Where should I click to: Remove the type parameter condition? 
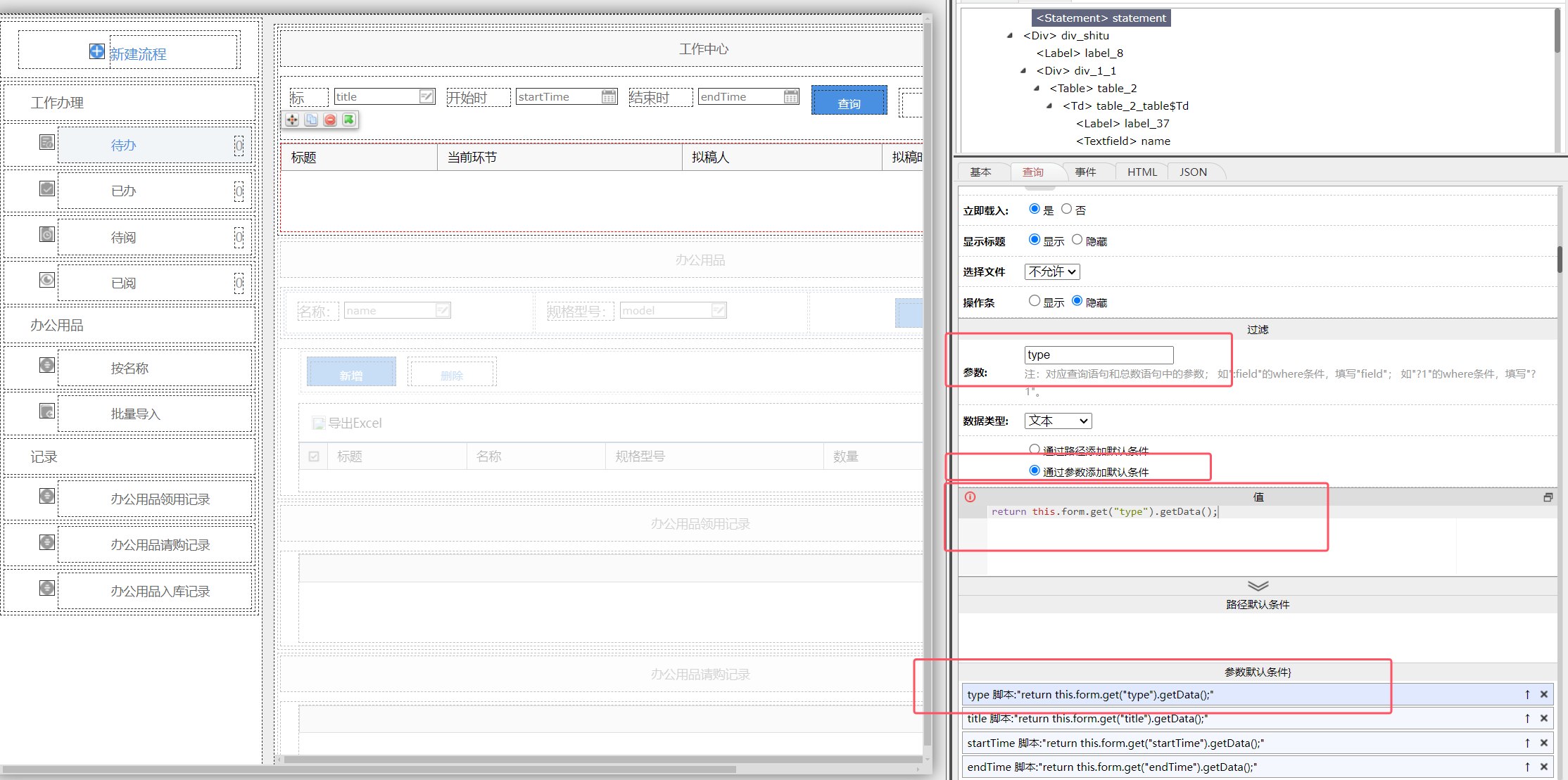coord(1543,694)
